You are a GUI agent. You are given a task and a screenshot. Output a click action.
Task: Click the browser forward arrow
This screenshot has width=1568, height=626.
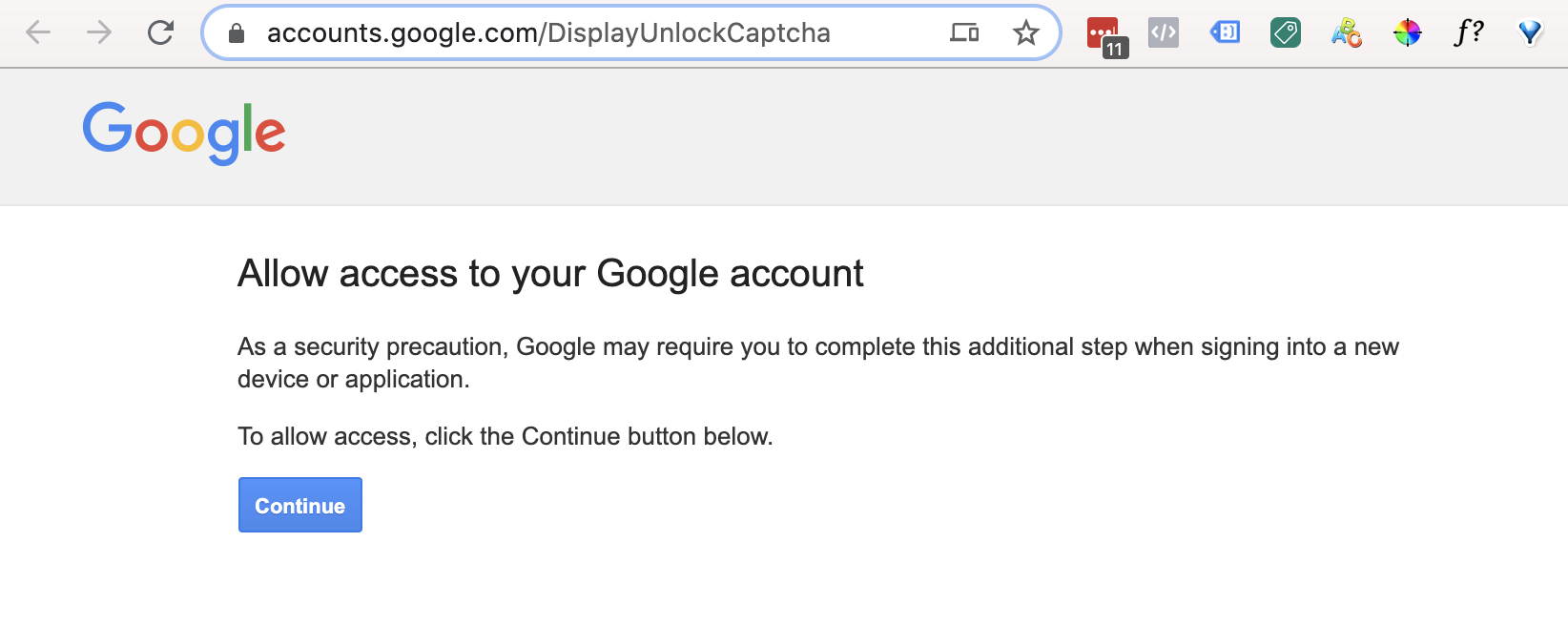click(x=99, y=32)
